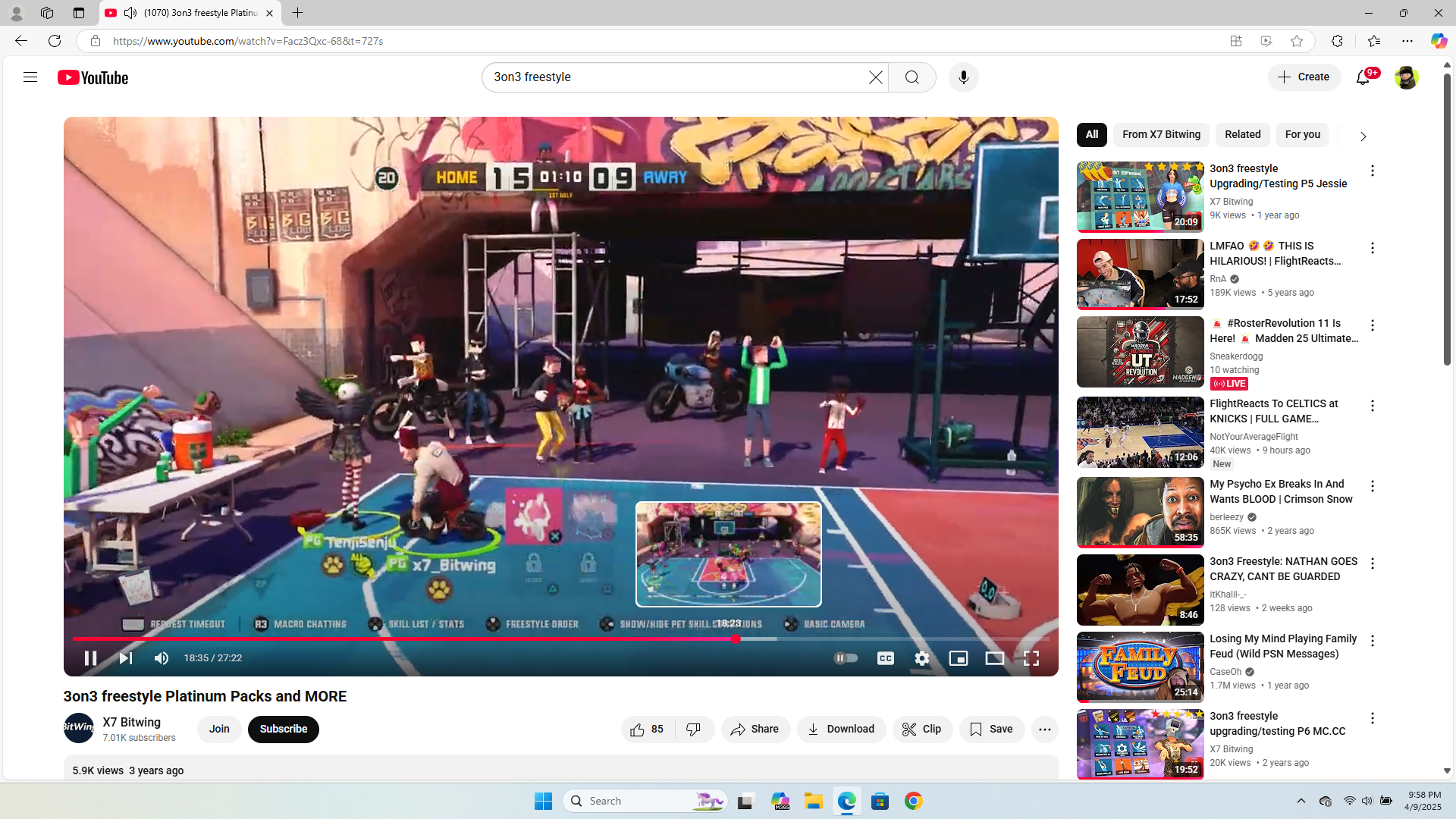Subscribe to X7 Bitwing channel
Screen dimensions: 1456x819
click(284, 730)
